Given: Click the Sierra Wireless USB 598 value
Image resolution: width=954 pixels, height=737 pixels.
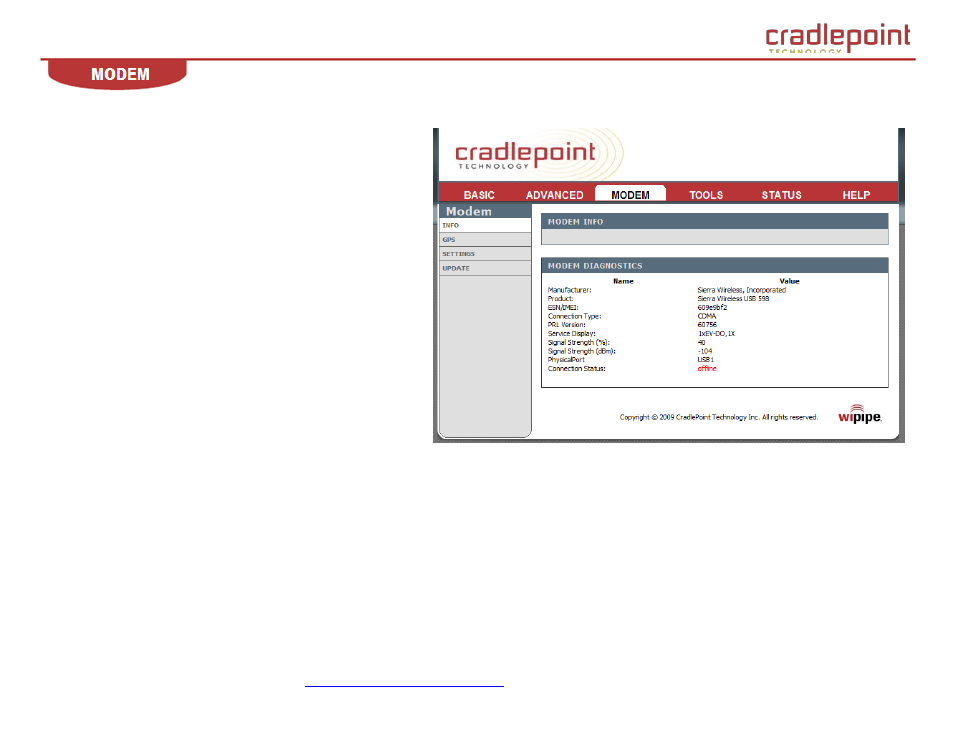Looking at the screenshot, I should [x=733, y=299].
